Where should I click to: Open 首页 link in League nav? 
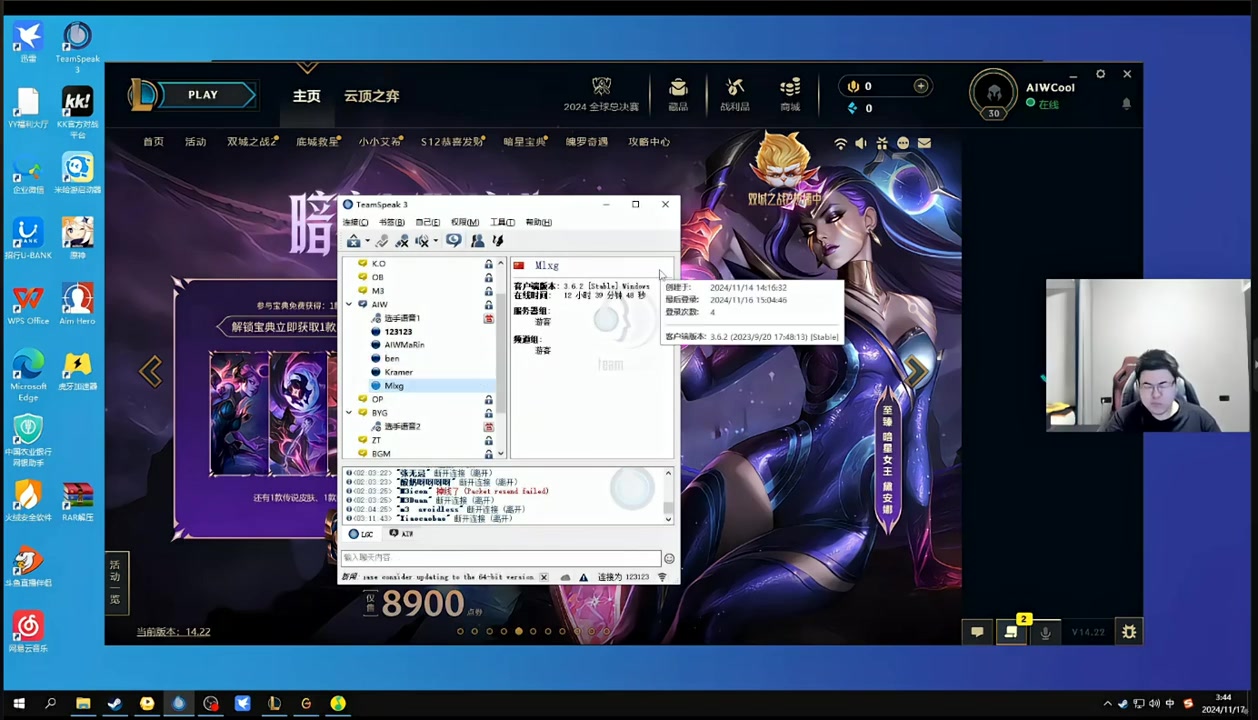[x=153, y=142]
